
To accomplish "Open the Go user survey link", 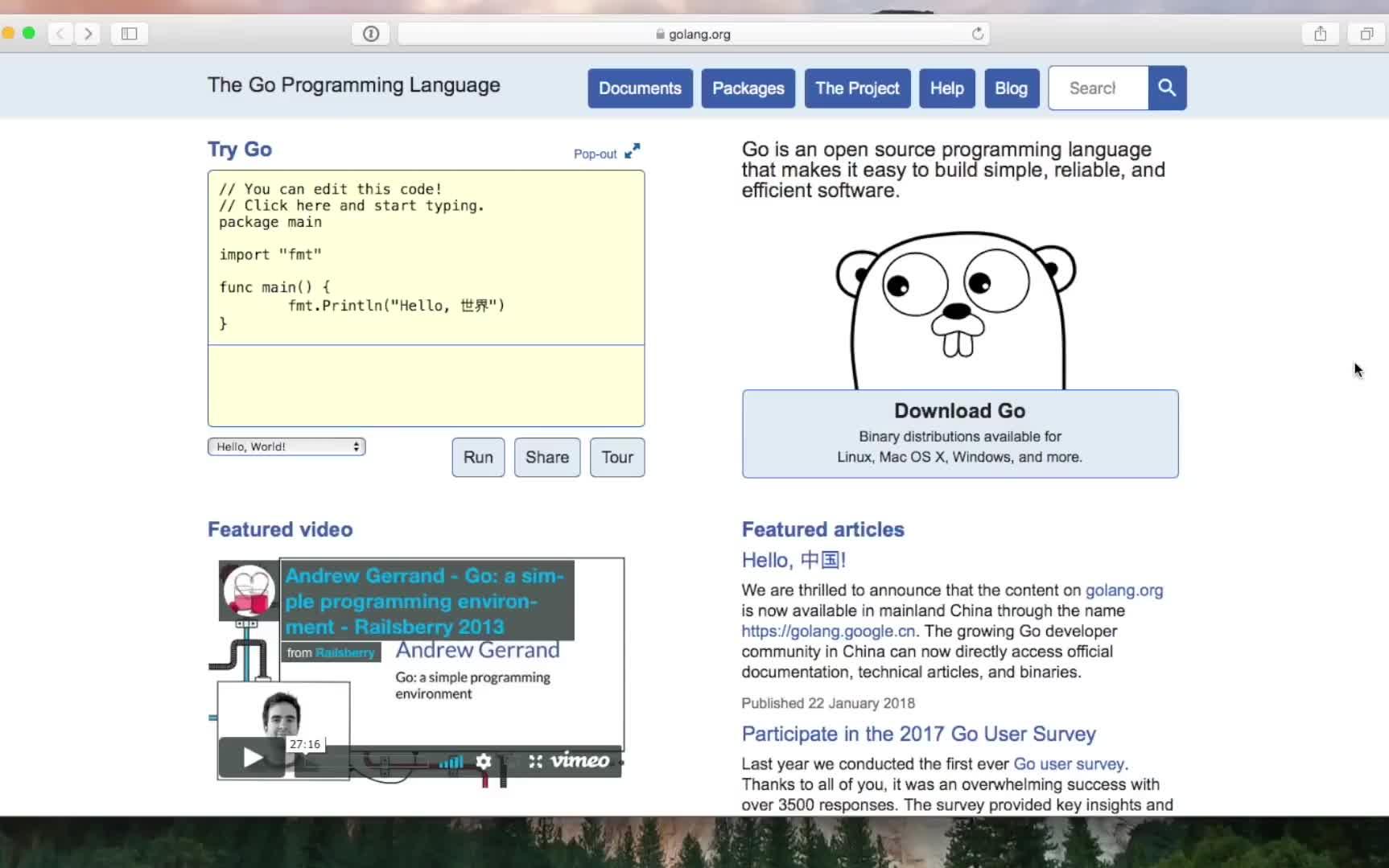I will pyautogui.click(x=1069, y=763).
